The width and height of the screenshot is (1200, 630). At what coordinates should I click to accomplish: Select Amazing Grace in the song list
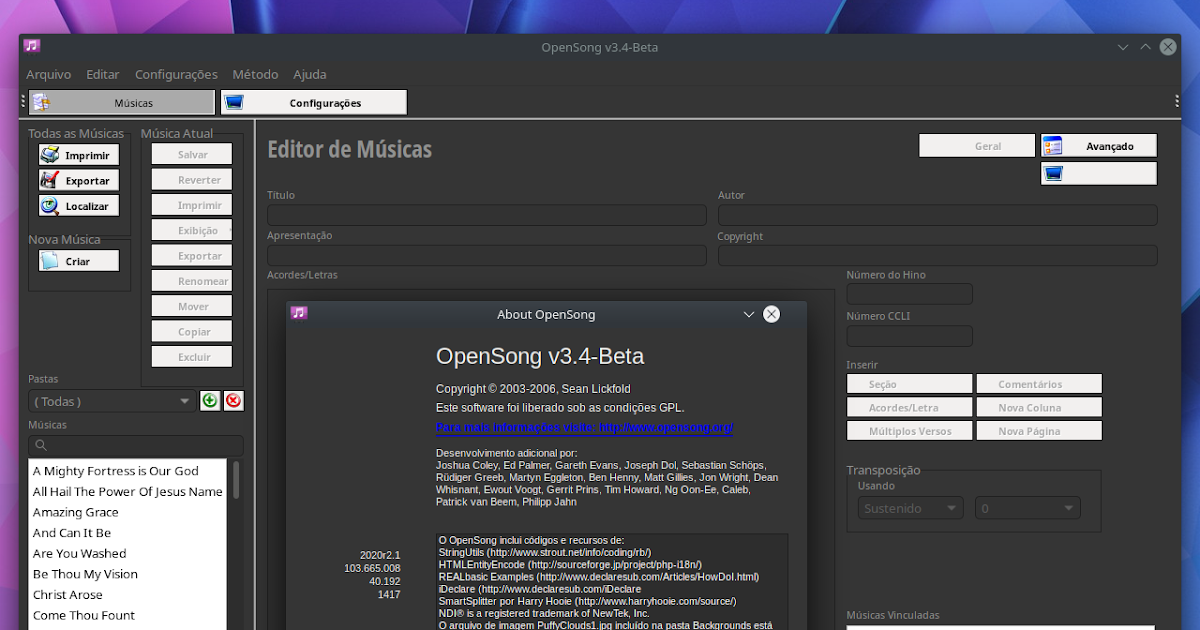(x=77, y=512)
